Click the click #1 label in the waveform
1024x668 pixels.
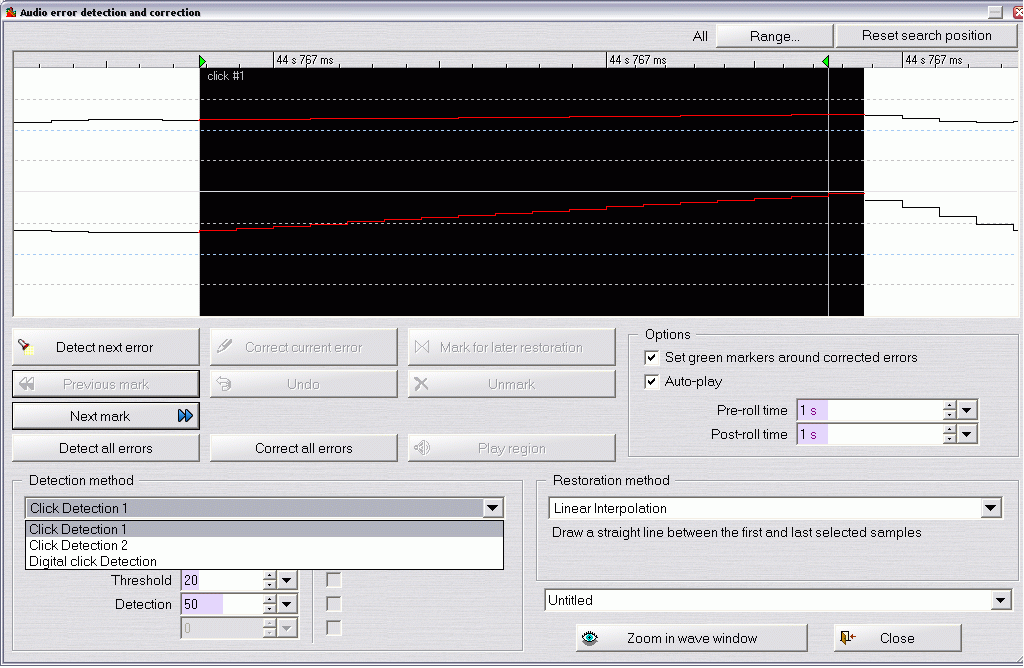pos(225,76)
